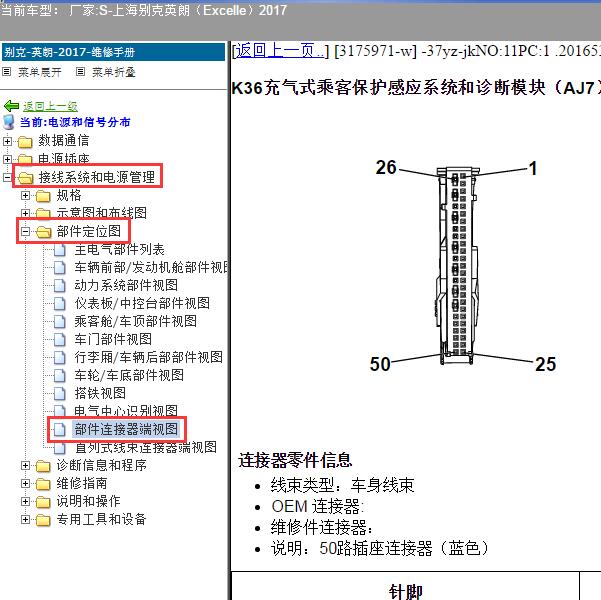Expand the 数据通信 folder

[7, 141]
